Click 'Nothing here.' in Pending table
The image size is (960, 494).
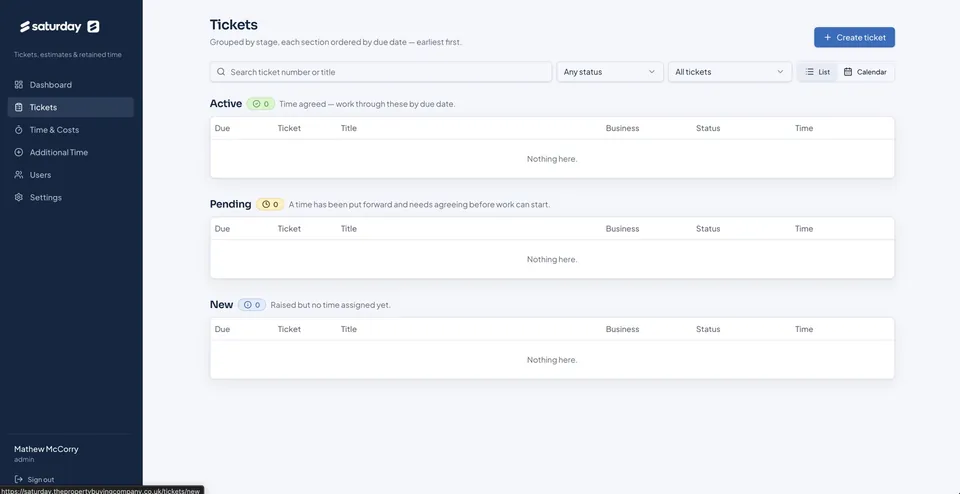[x=552, y=259]
